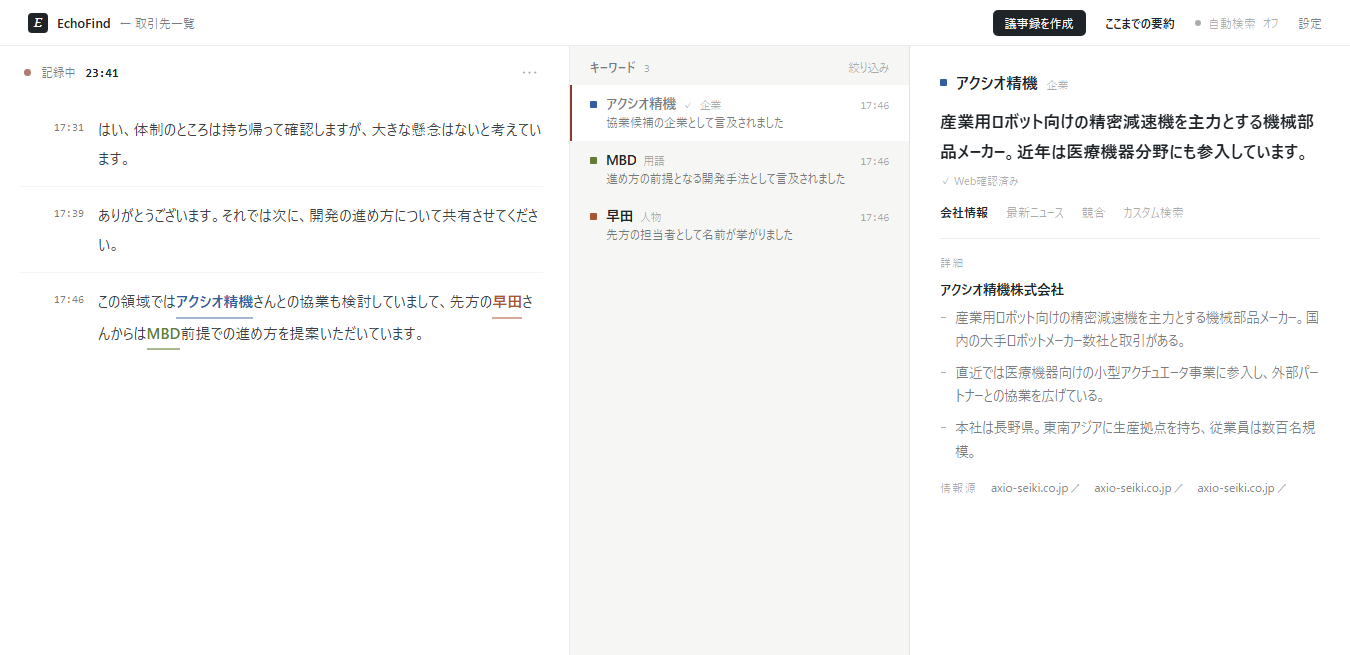The image size is (1350, 655).
Task: Open ここまでの要約 summary
Action: [1140, 23]
